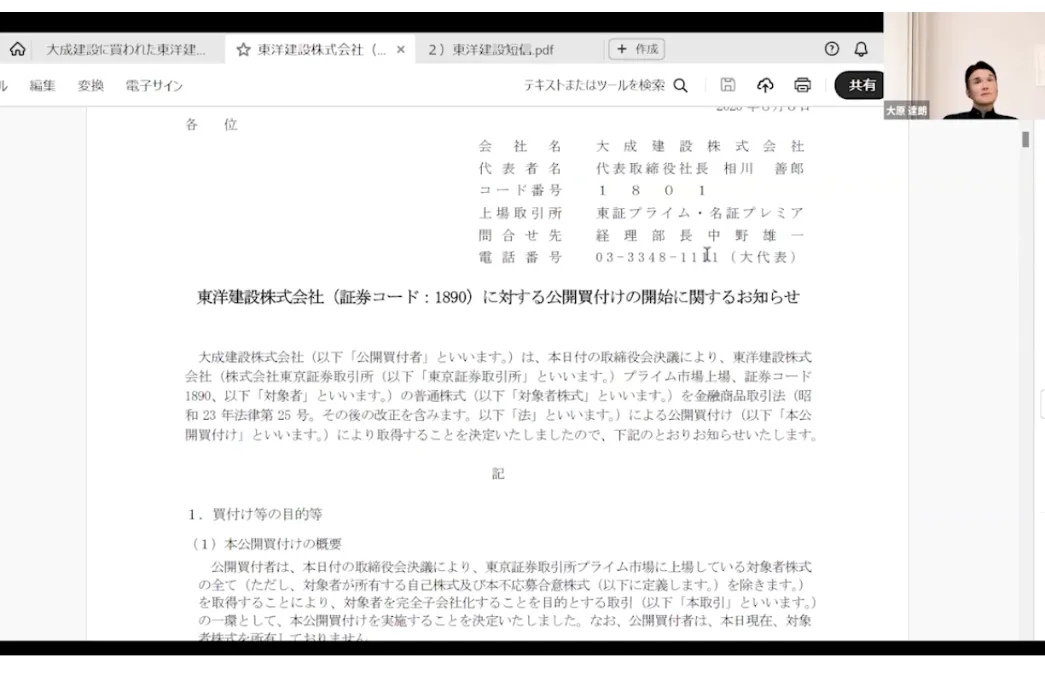The height and width of the screenshot is (681, 1045).
Task: Open the help question mark icon
Action: (x=831, y=49)
